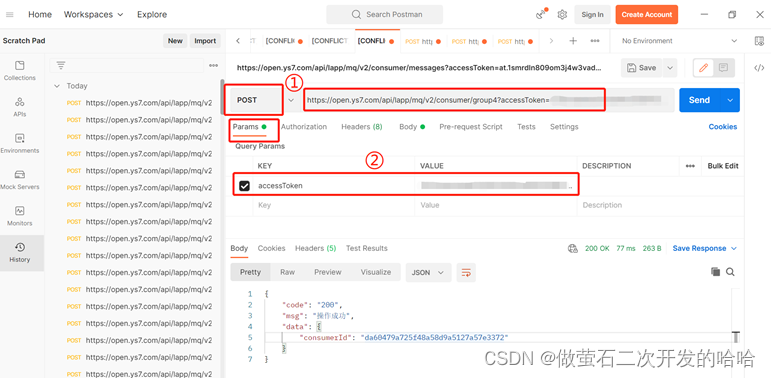Open query params column options ellipsis
The image size is (771, 378).
pos(690,166)
